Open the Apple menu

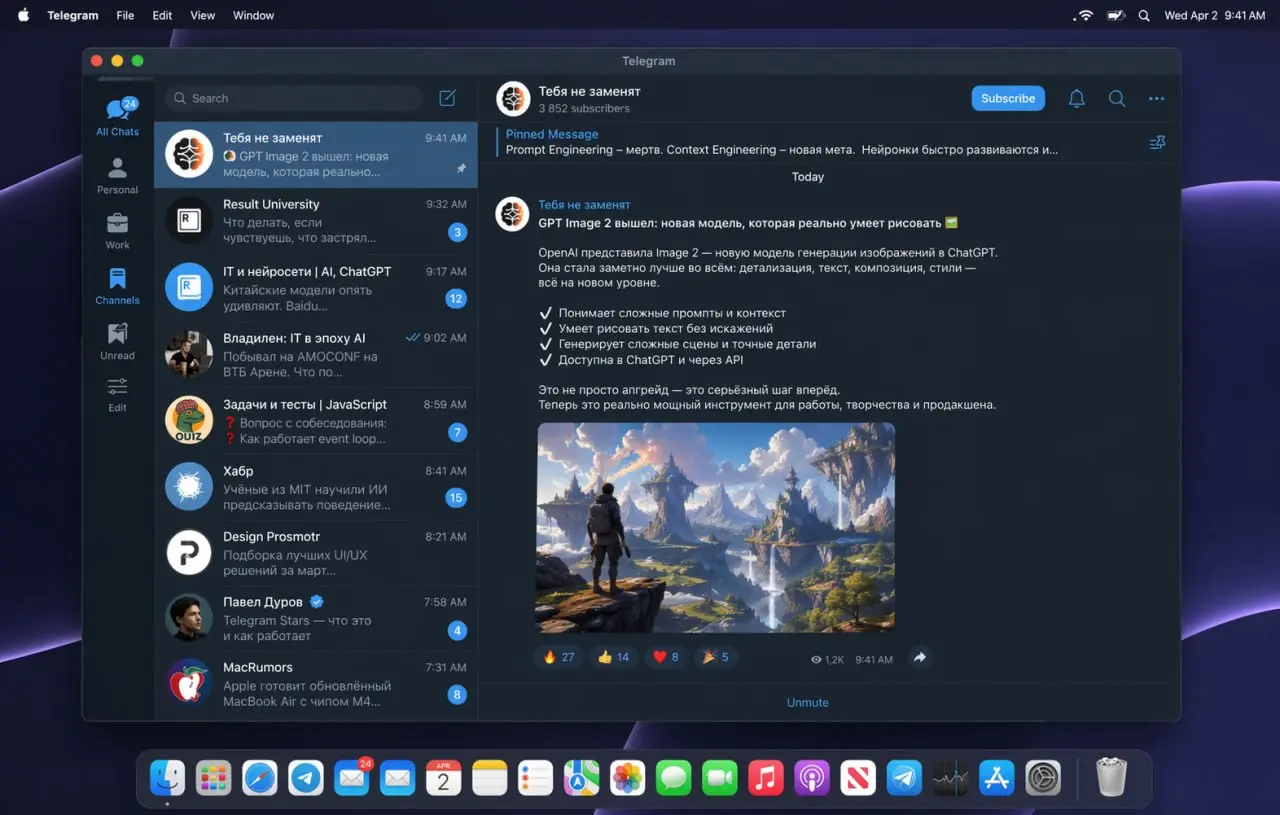point(23,15)
